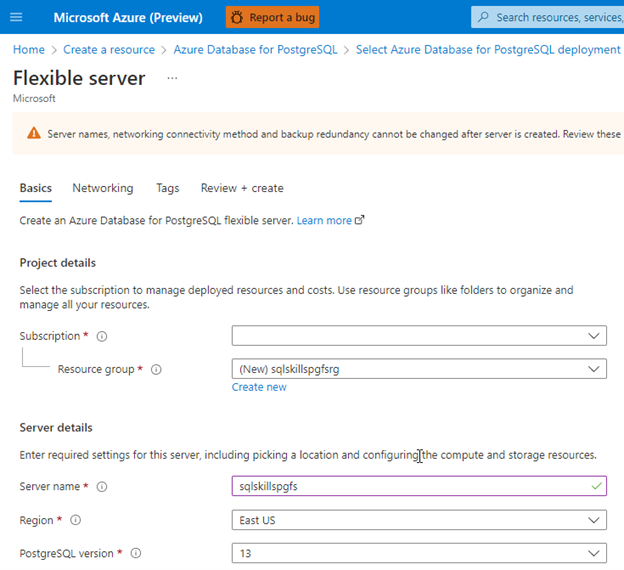Click the Flexible server page title

[x=79, y=78]
